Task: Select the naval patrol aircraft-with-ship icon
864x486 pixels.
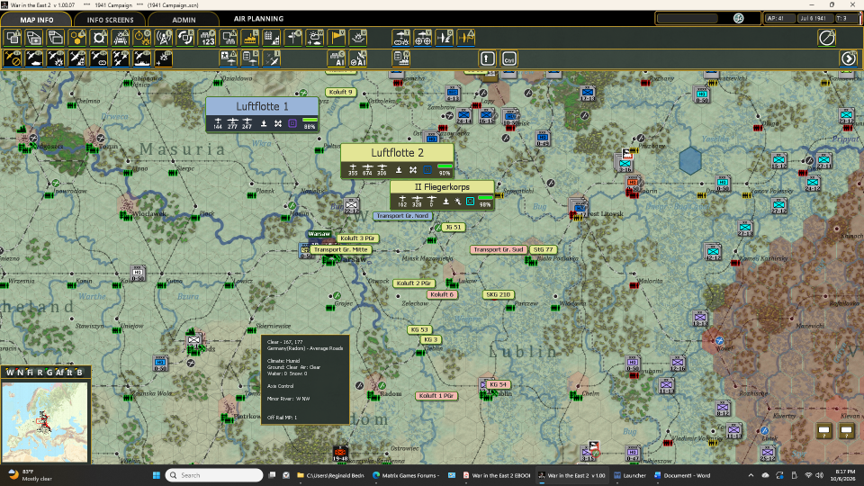Action: [x=142, y=58]
